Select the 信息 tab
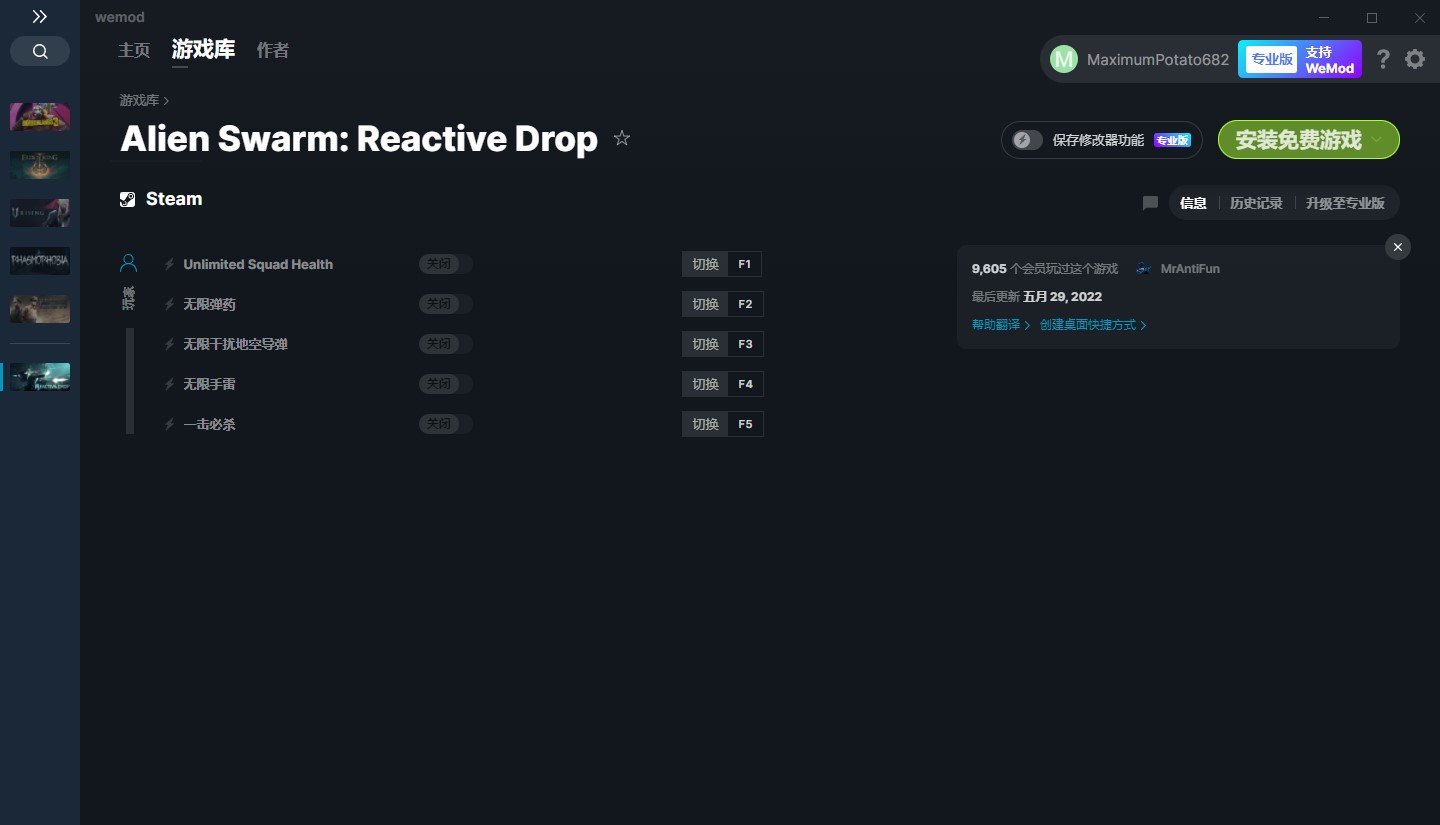1440x825 pixels. click(x=1193, y=203)
